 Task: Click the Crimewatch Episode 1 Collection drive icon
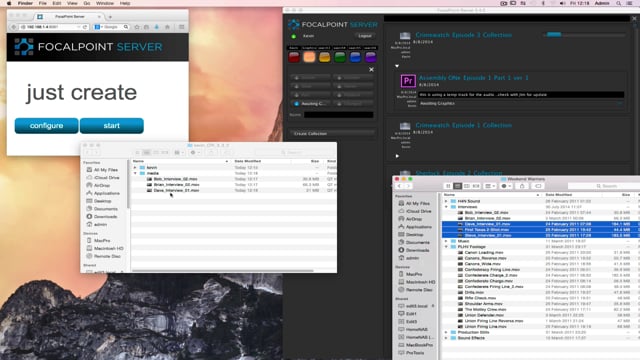pyautogui.click(x=404, y=126)
